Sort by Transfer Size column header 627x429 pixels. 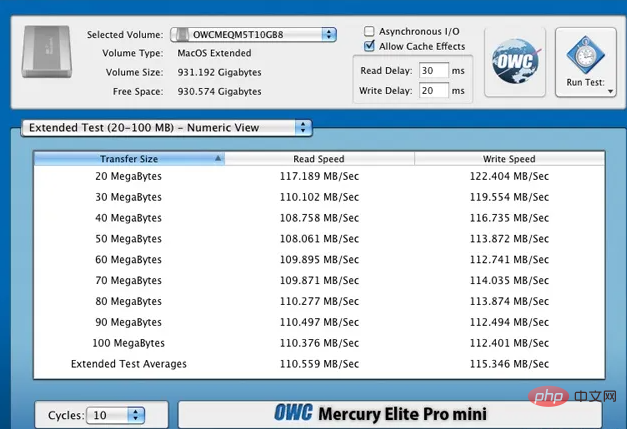tap(129, 159)
